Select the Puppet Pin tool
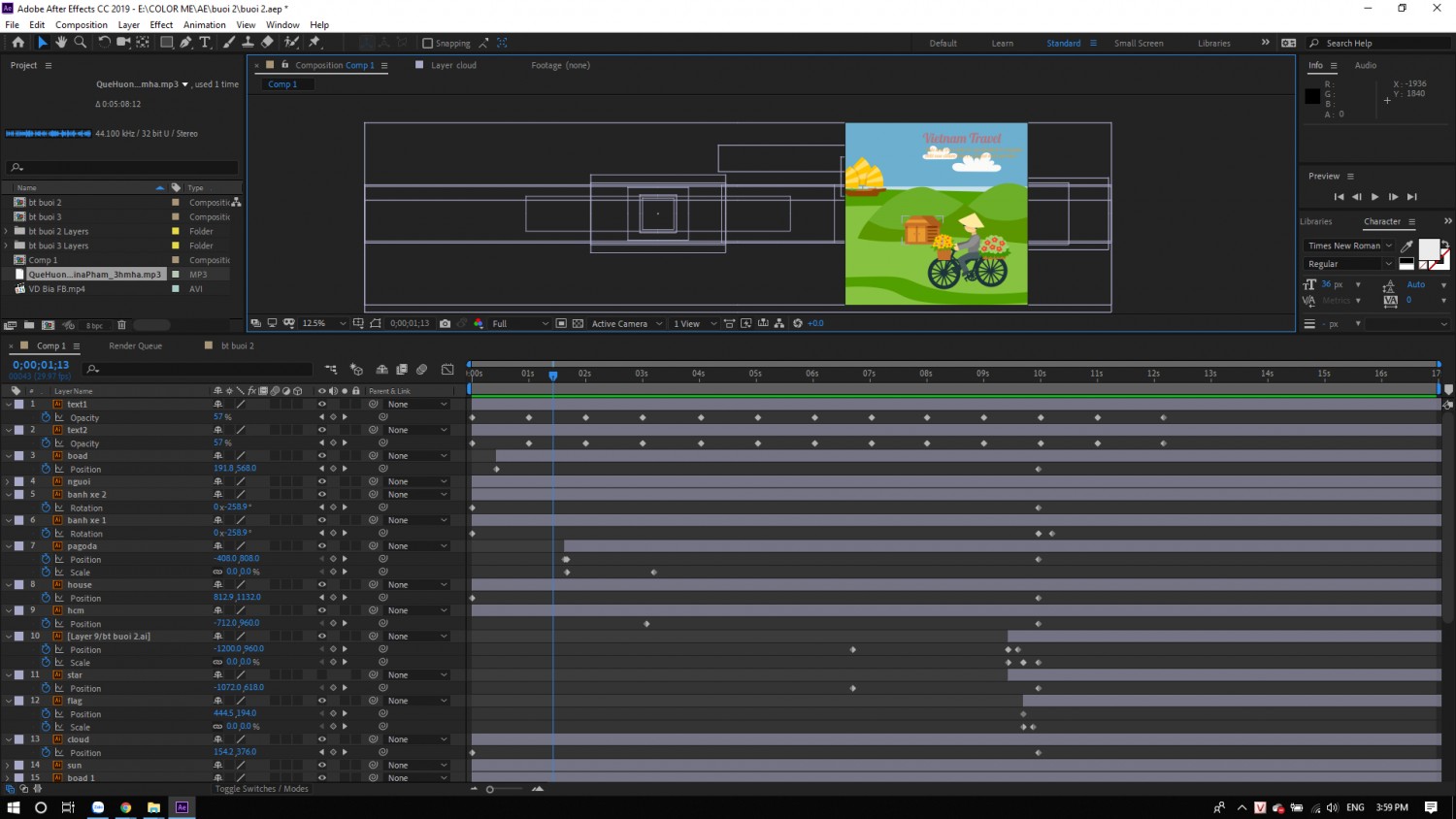Viewport: 1456px width, 819px height. [314, 43]
